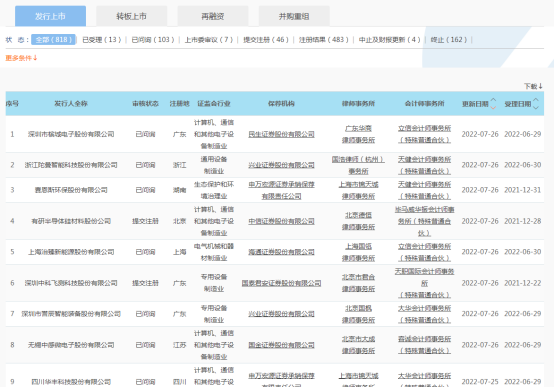
Task: Sort ascending by 受理日期 up arrow
Action: (536, 100)
